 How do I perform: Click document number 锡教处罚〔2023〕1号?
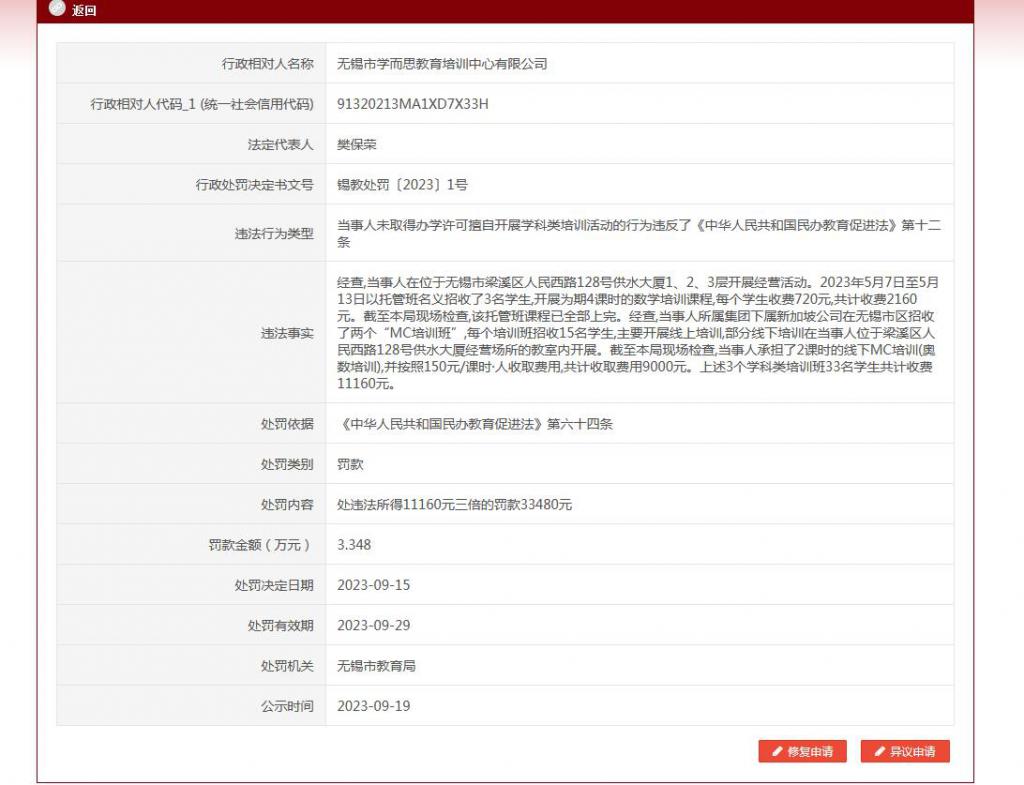(x=402, y=185)
